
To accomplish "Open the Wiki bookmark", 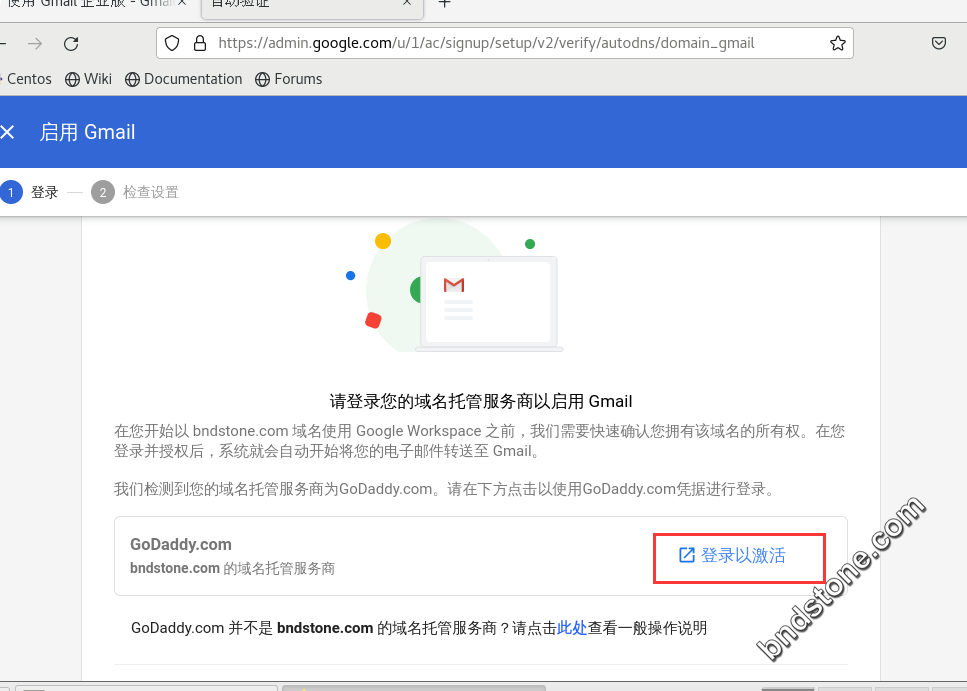I will coord(89,79).
